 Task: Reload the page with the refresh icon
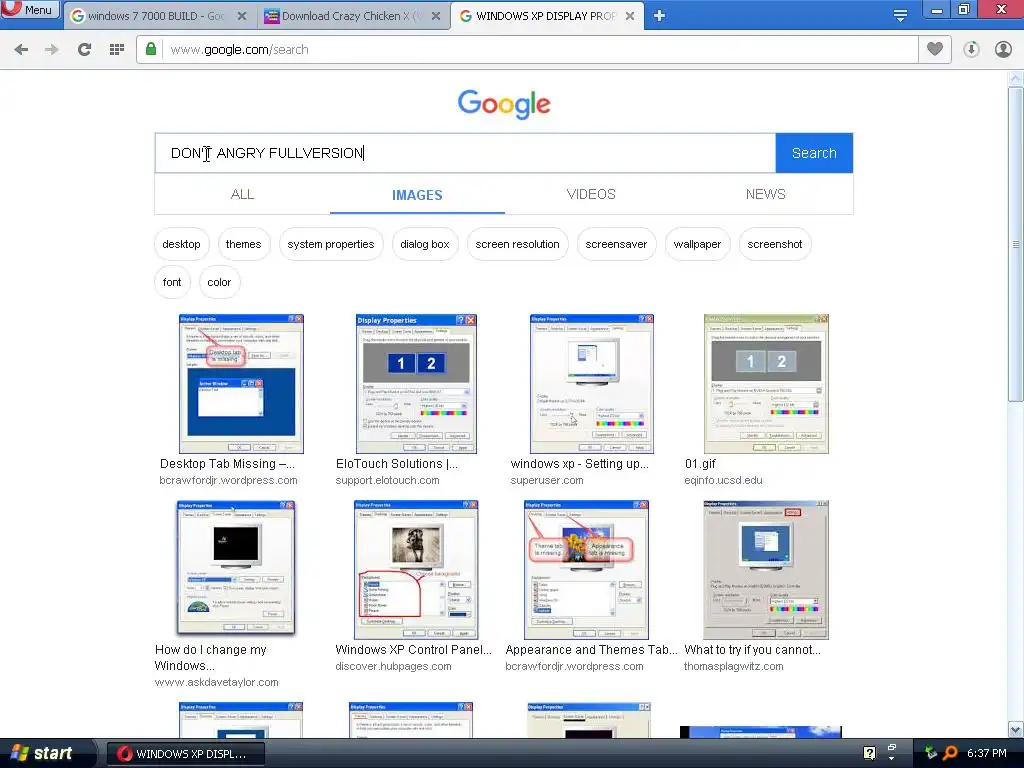coord(84,50)
